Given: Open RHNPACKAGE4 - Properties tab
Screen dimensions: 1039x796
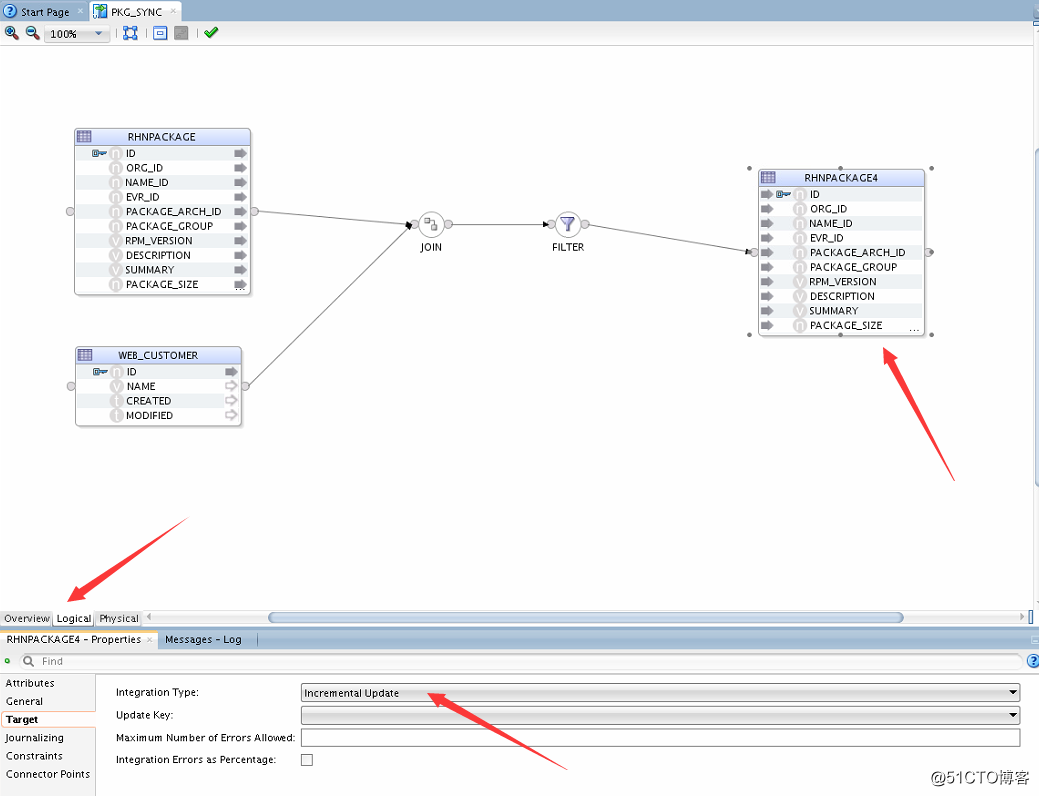Looking at the screenshot, I should [x=74, y=640].
